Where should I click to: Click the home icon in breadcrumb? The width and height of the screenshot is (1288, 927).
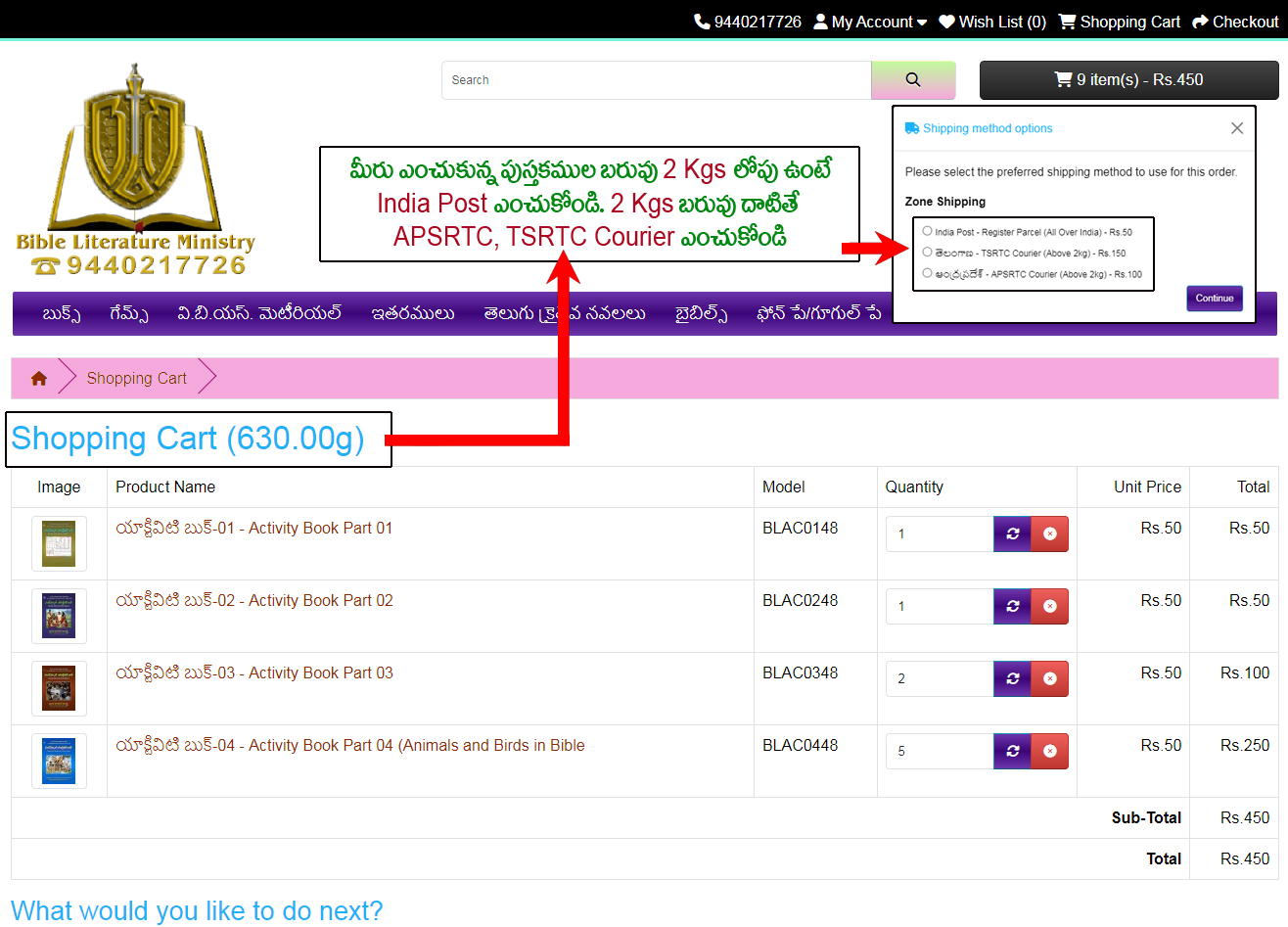pos(39,378)
